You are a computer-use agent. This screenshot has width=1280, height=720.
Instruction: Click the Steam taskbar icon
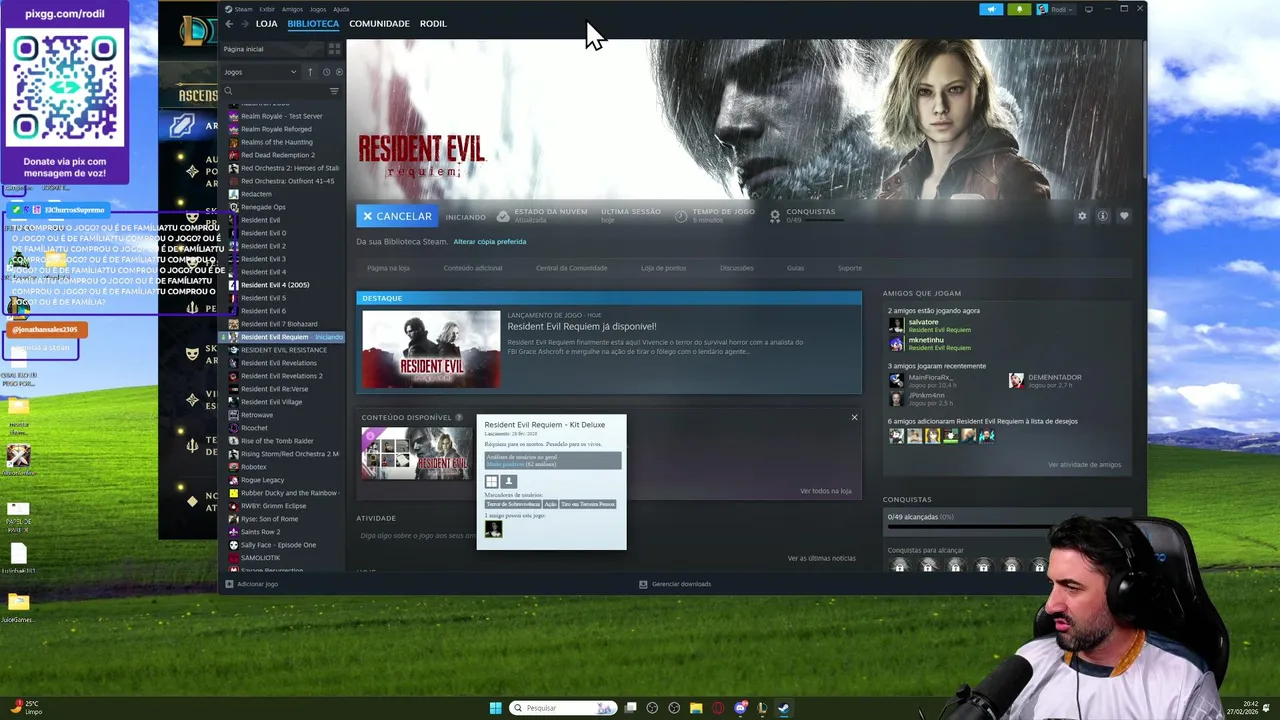[x=784, y=708]
